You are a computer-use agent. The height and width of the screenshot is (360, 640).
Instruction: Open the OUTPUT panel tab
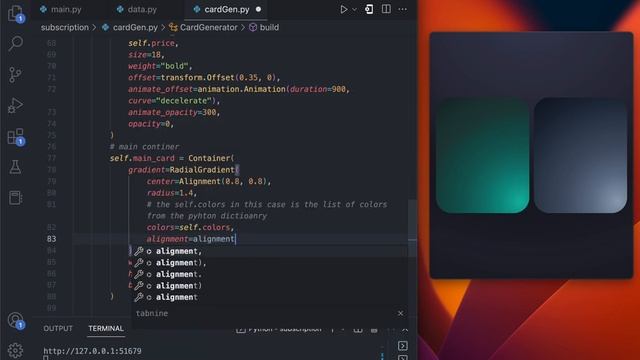click(58, 328)
